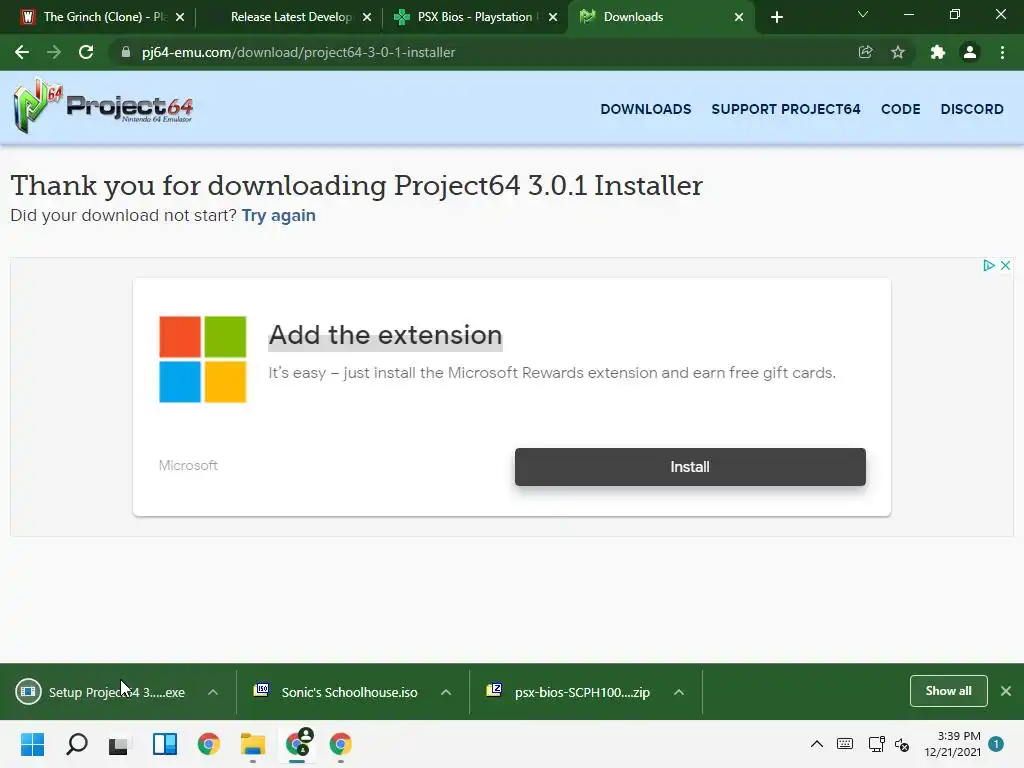Open the Chrome three-dot menu
The image size is (1024, 768).
(1002, 52)
